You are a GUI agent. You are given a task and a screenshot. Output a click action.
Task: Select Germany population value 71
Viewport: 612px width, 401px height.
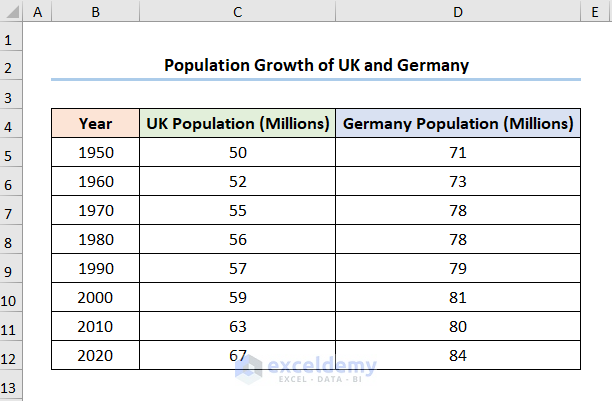pyautogui.click(x=458, y=154)
